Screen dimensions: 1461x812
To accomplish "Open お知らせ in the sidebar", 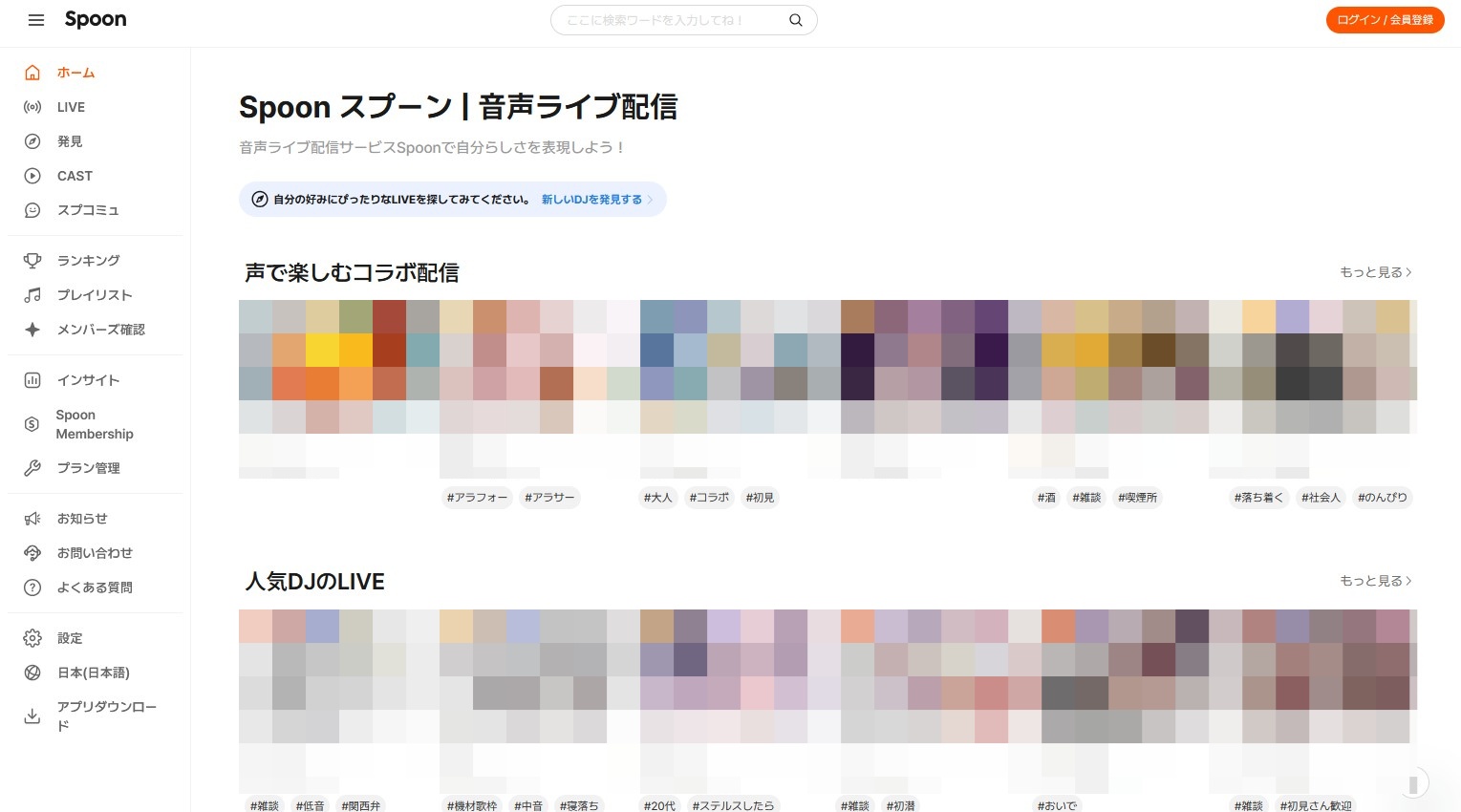I will 96,519.
